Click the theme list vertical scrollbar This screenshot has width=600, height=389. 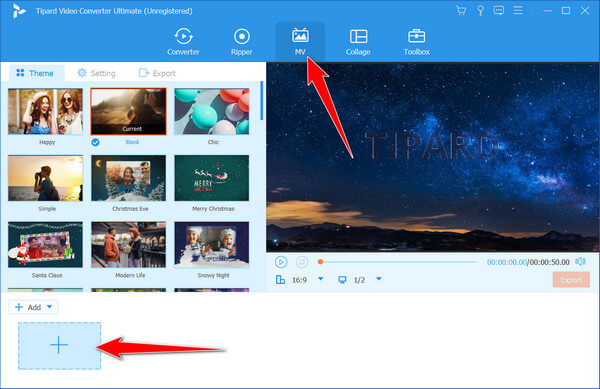261,101
